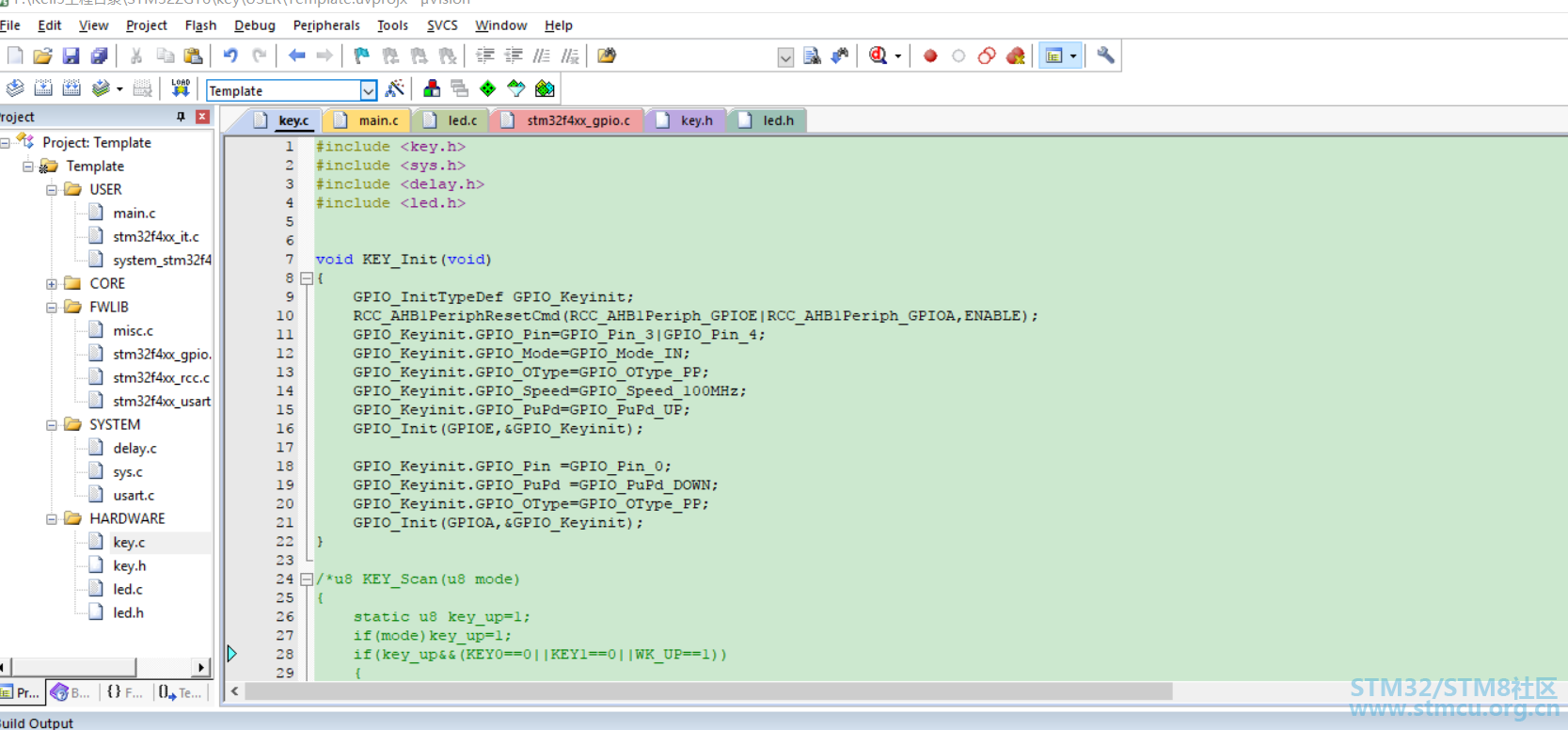Create a new file via toolbar
The width and height of the screenshot is (1568, 730).
click(x=15, y=56)
